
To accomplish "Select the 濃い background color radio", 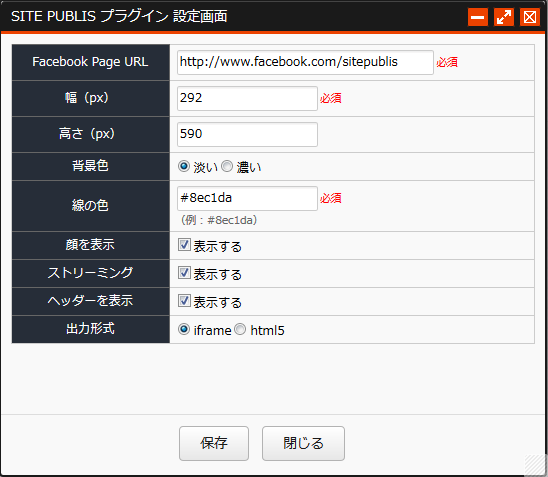I will point(227,166).
